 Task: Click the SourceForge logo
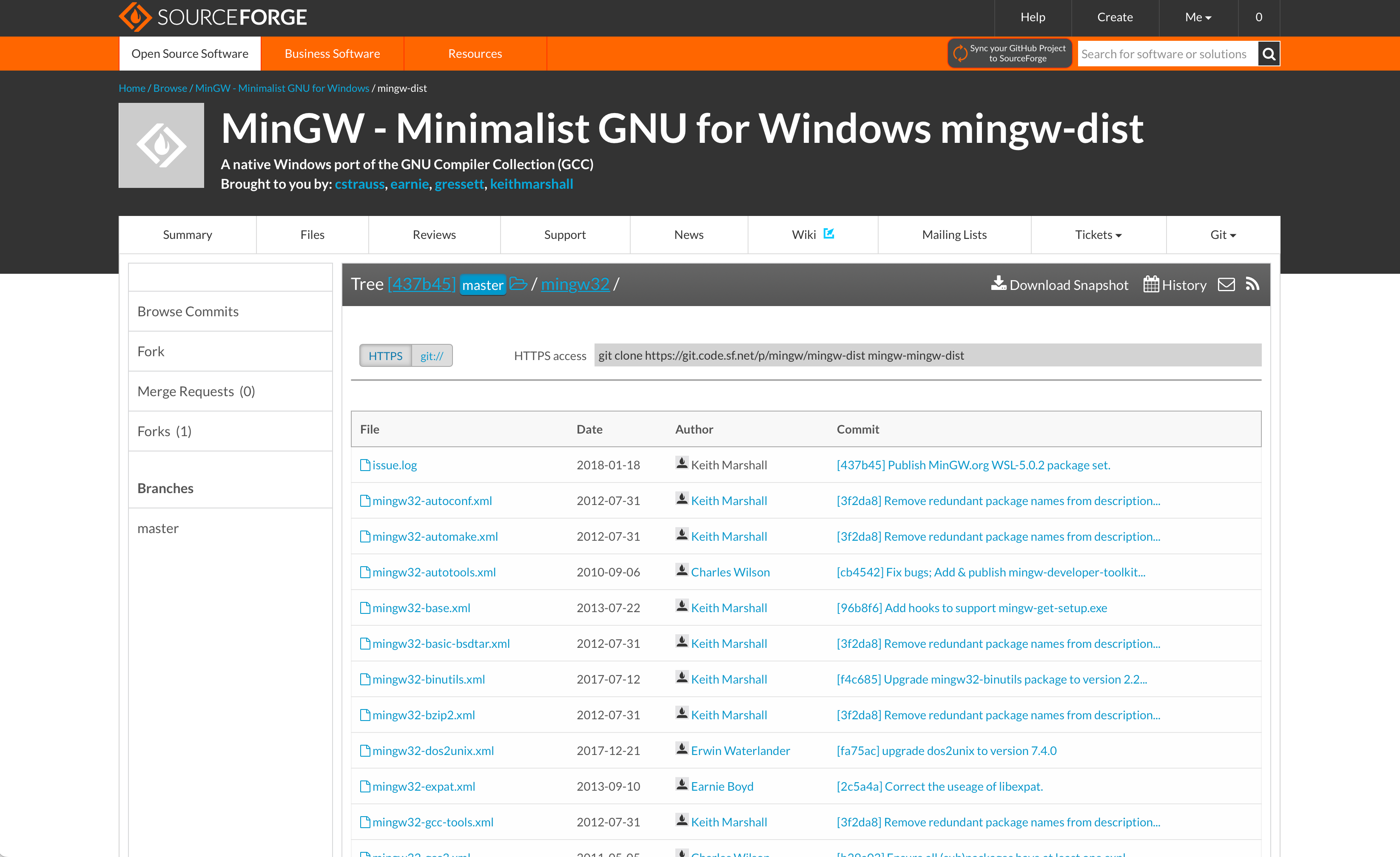[213, 17]
